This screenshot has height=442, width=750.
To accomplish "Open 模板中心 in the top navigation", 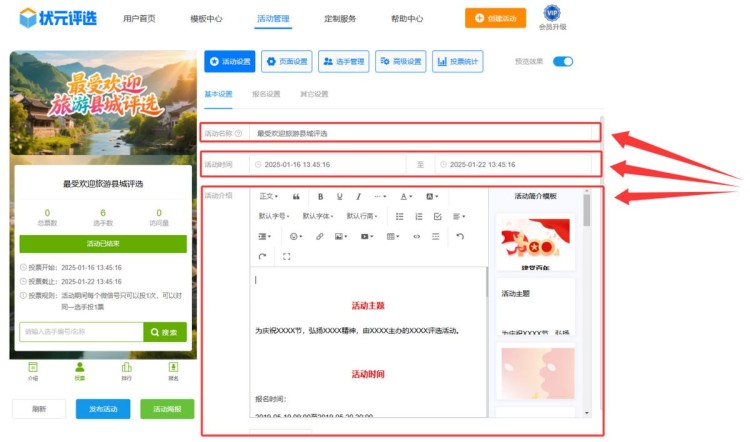I will 206,19.
